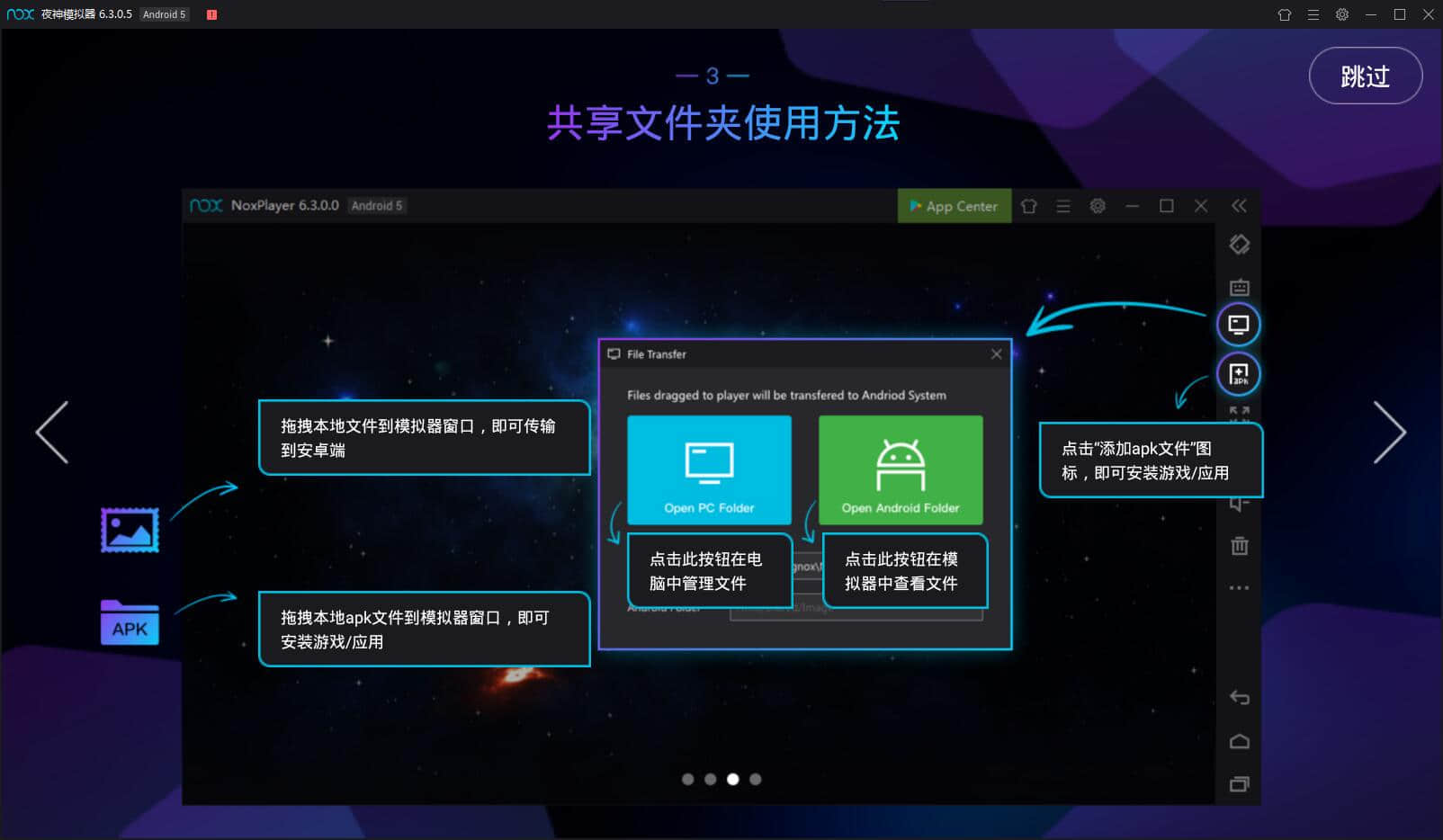Click App Center in the NoxPlayer tutorial image

955,206
